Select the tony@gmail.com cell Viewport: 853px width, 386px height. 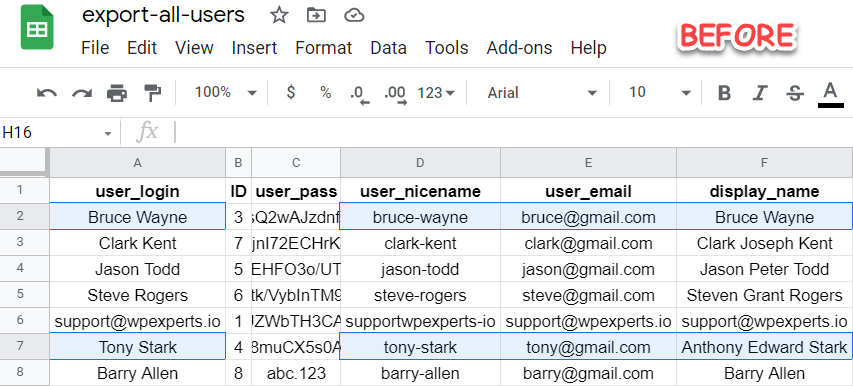pyautogui.click(x=589, y=347)
